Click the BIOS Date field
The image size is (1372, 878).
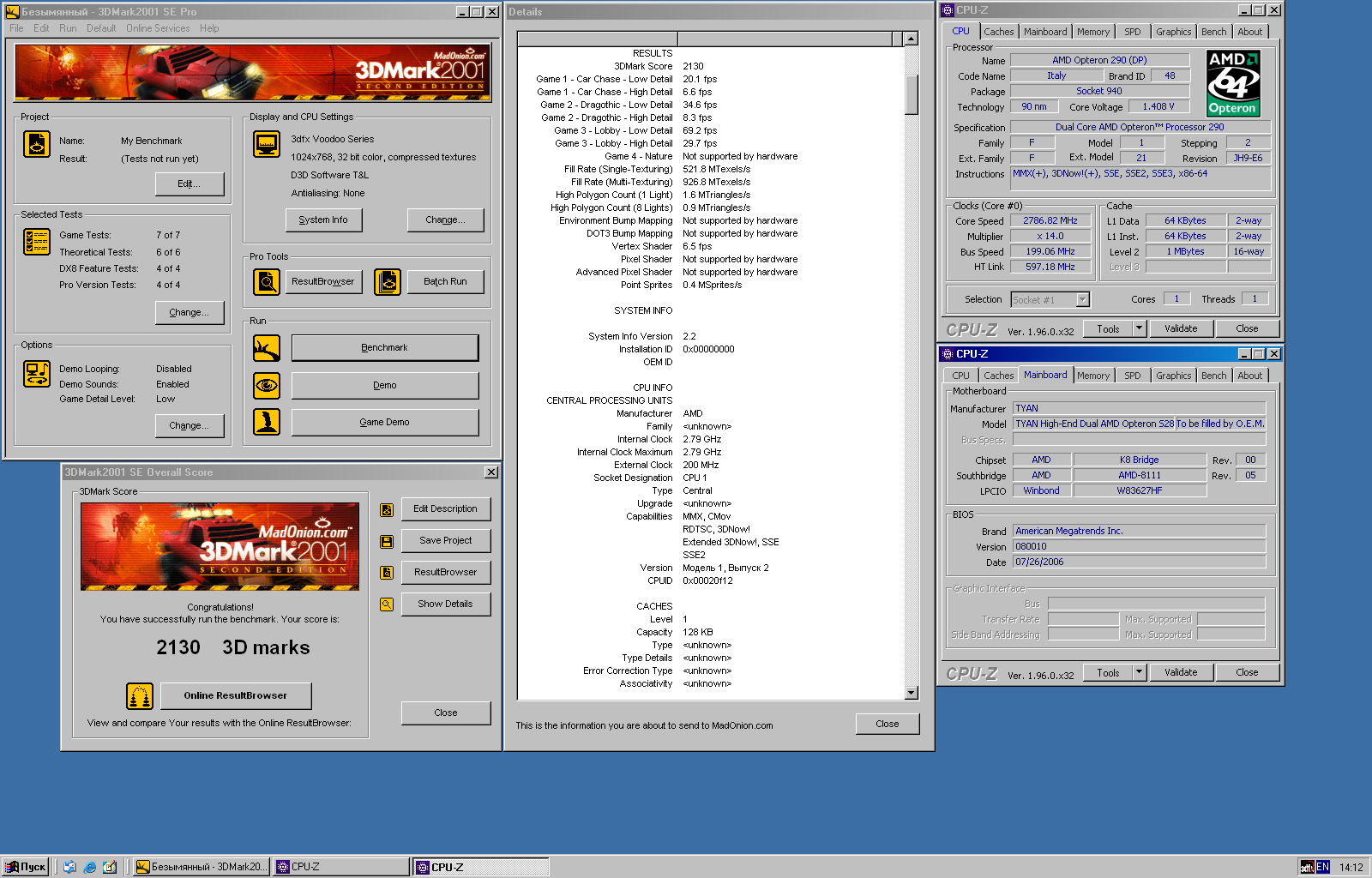(x=1139, y=562)
